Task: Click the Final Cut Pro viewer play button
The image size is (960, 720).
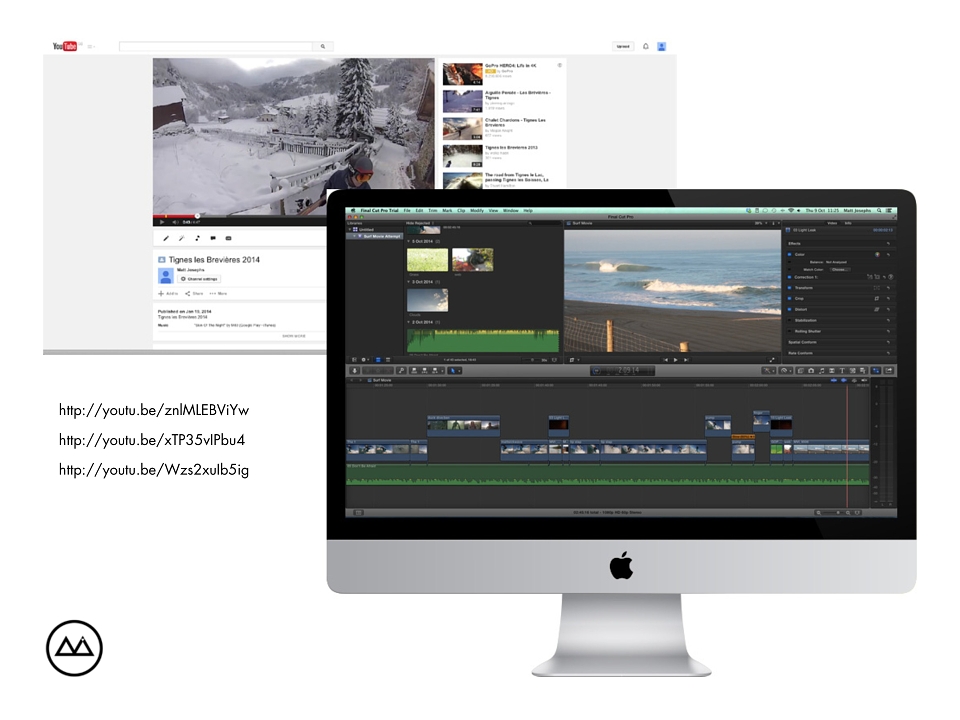Action: (x=675, y=360)
